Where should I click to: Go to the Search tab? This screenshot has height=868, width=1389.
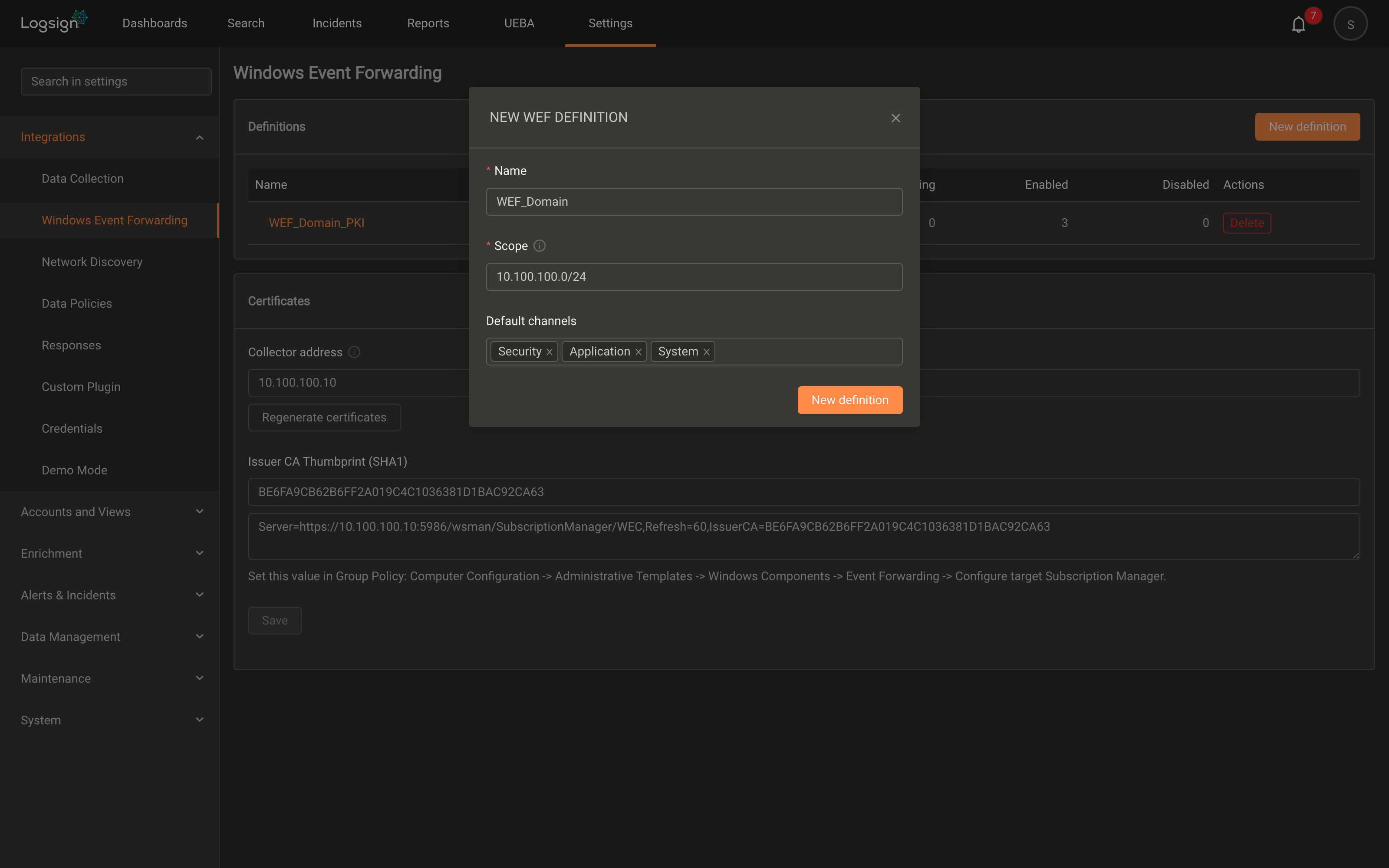click(246, 23)
